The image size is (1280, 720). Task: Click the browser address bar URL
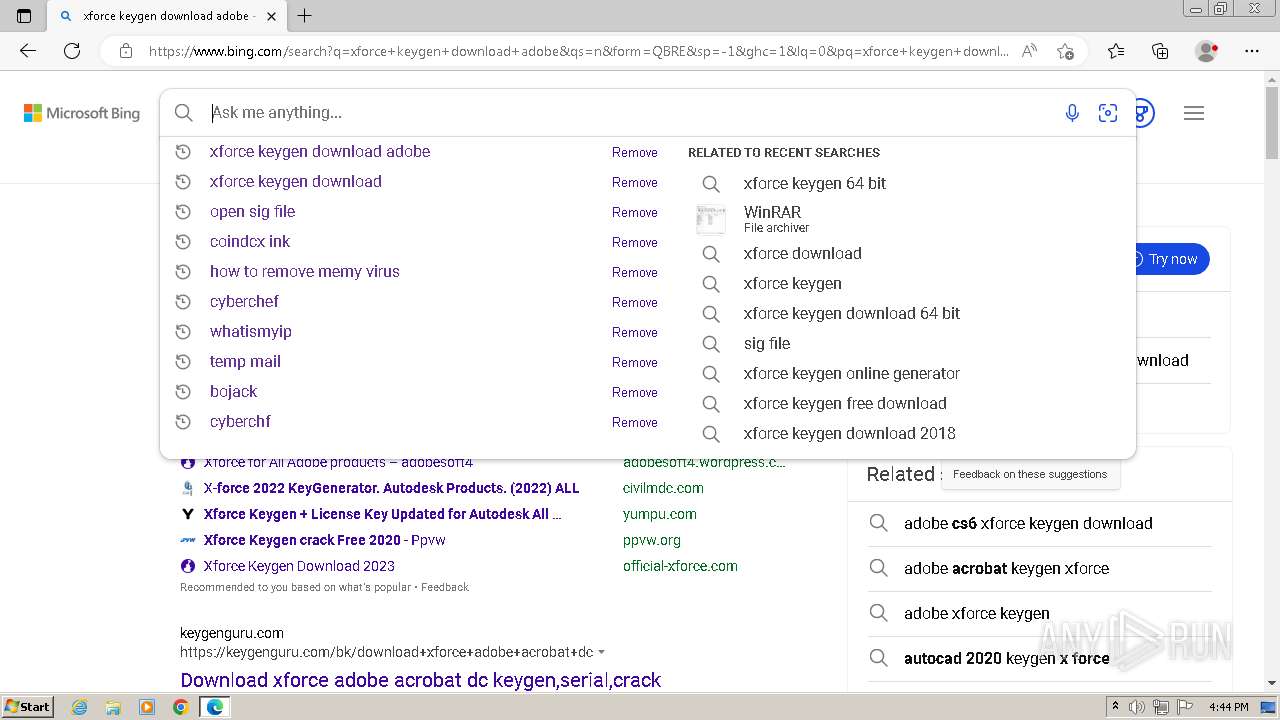(578, 51)
